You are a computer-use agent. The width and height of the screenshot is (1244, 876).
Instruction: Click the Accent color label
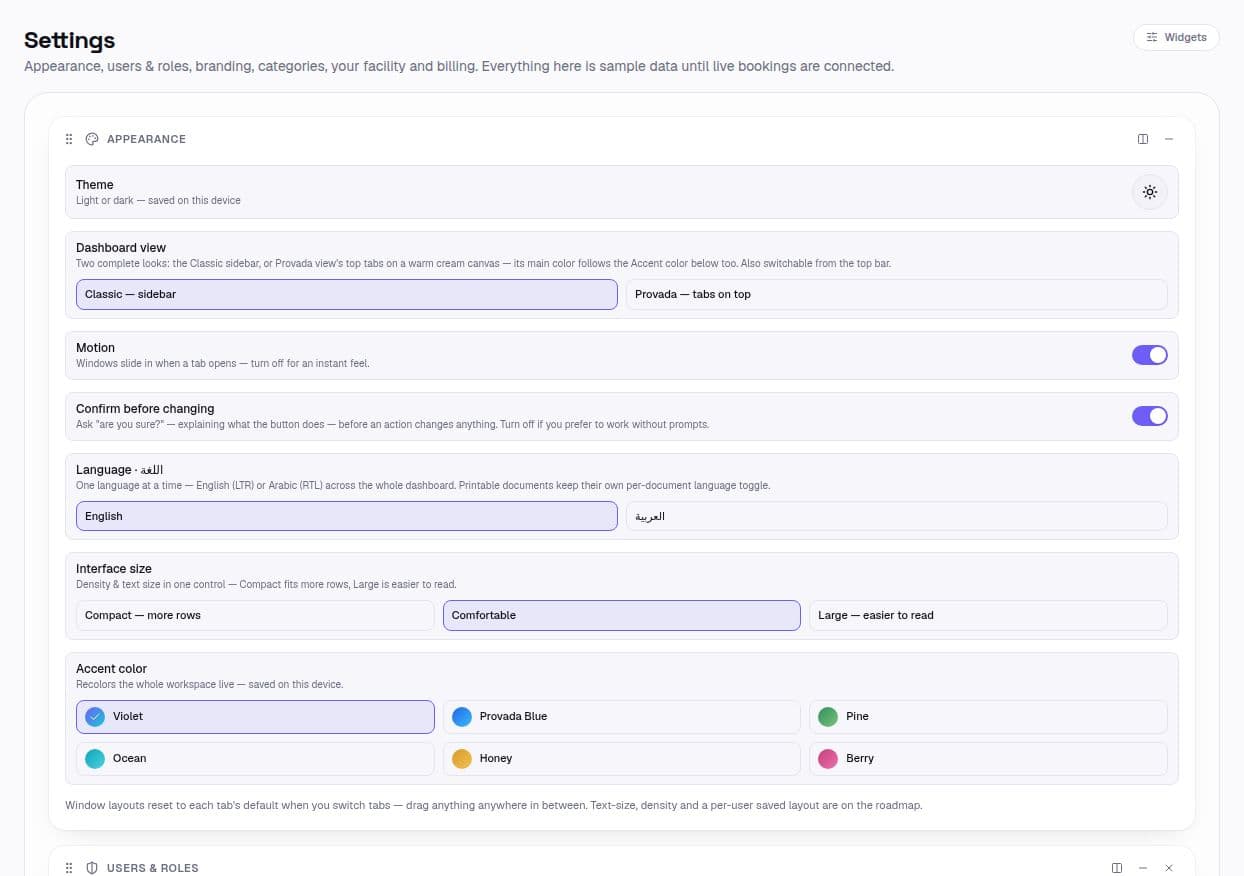point(112,669)
